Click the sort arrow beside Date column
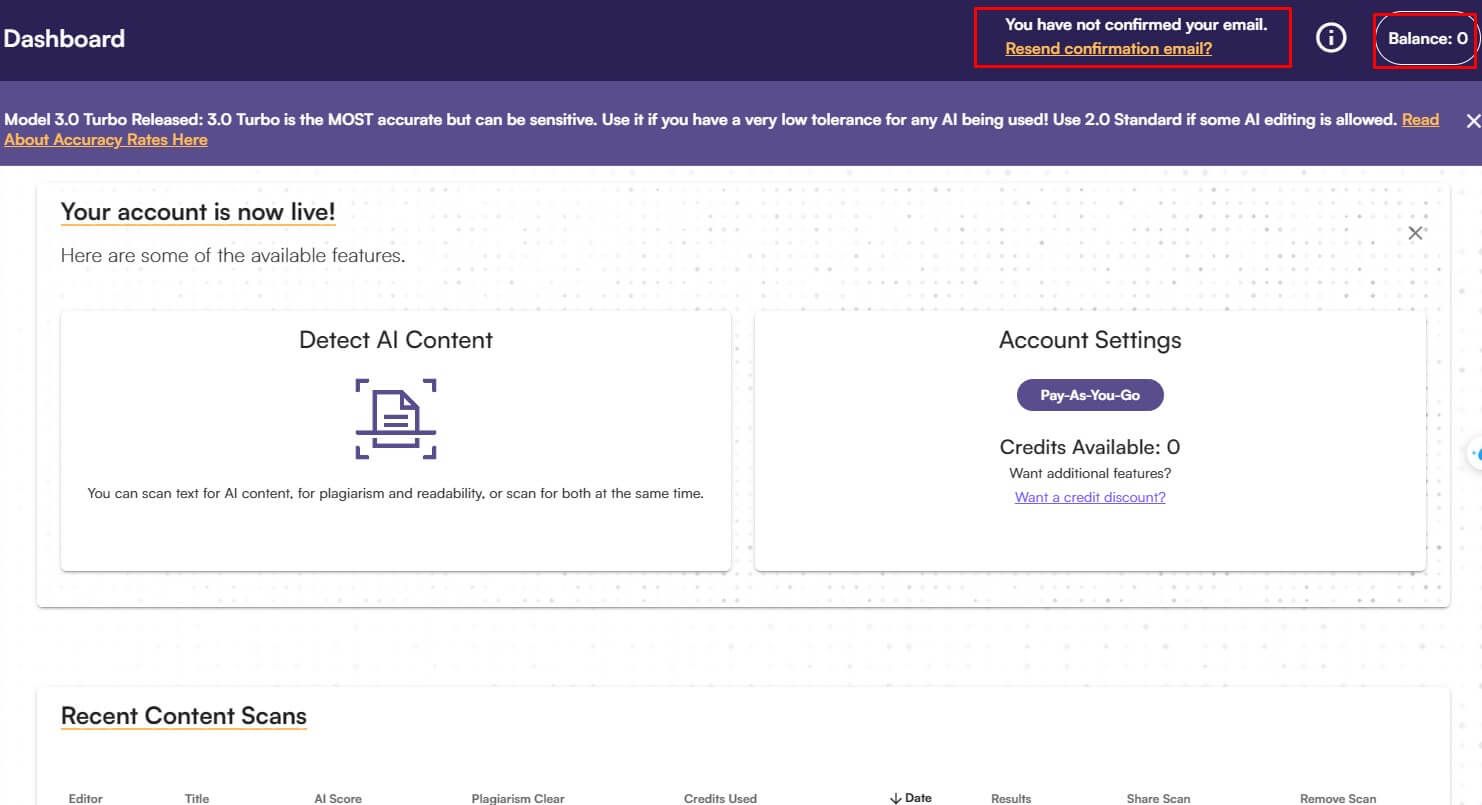The image size is (1482, 805). tap(895, 798)
